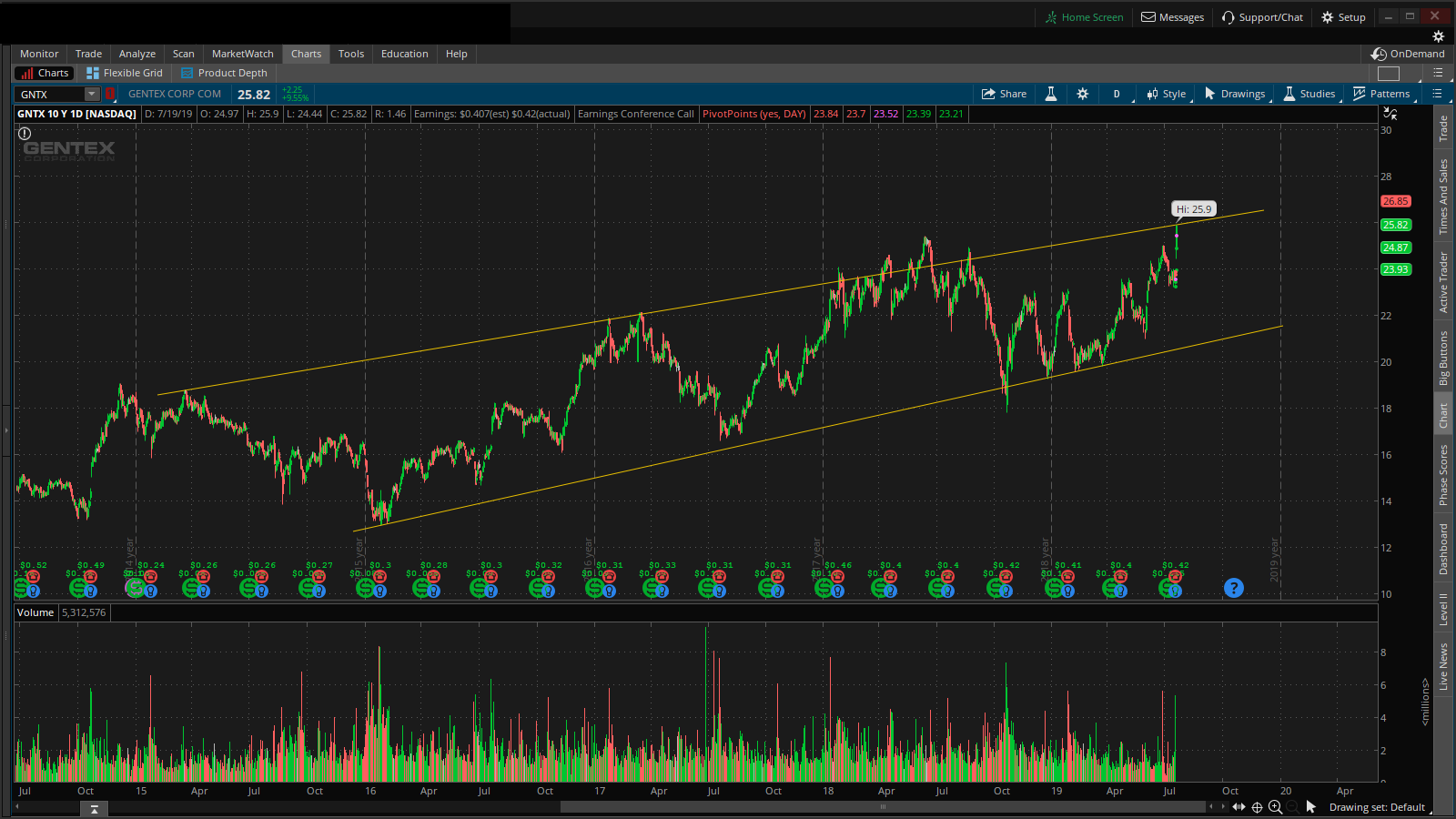Open the Studies menu
The width and height of the screenshot is (1456, 819).
[x=1309, y=94]
